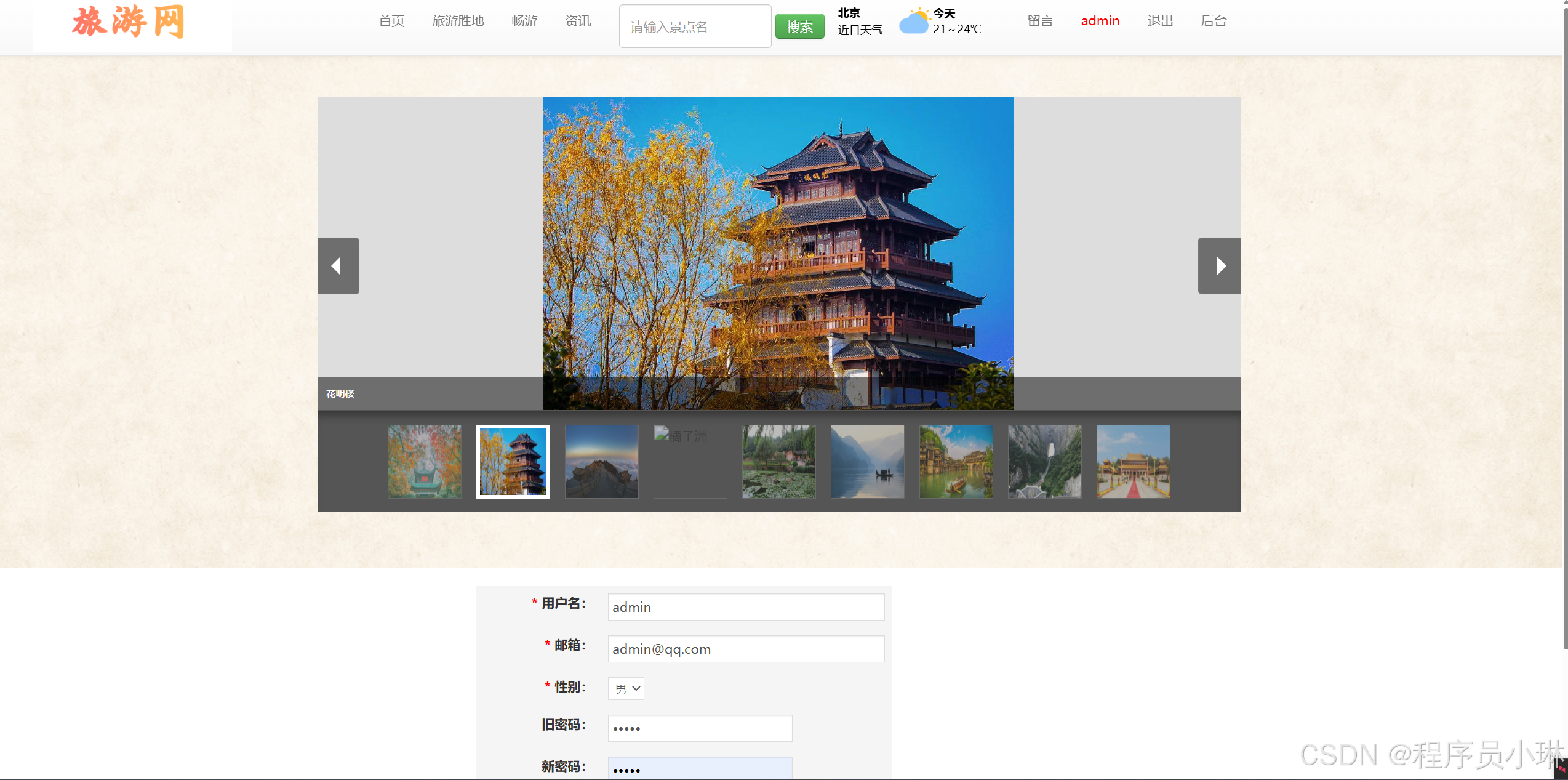Click the 搜索 search button
1568x780 pixels.
tap(799, 26)
